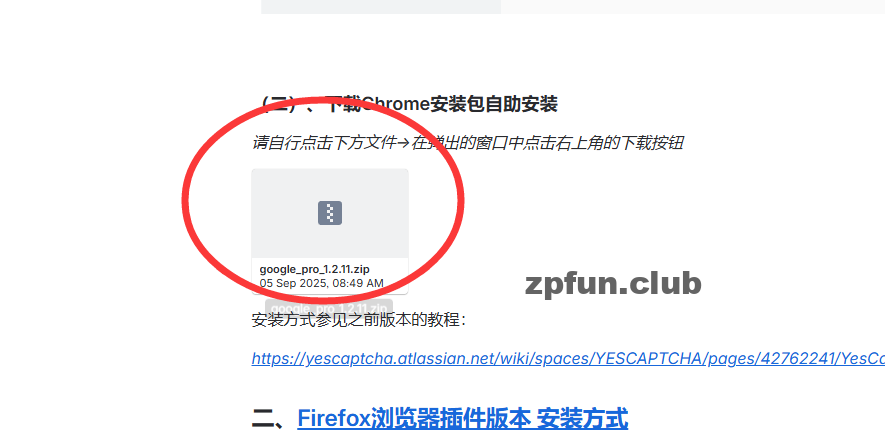Viewport: 885px width, 440px height.
Task: Click the italic 请自行点击下方文件 instruction text
Action: pyautogui.click(x=324, y=143)
